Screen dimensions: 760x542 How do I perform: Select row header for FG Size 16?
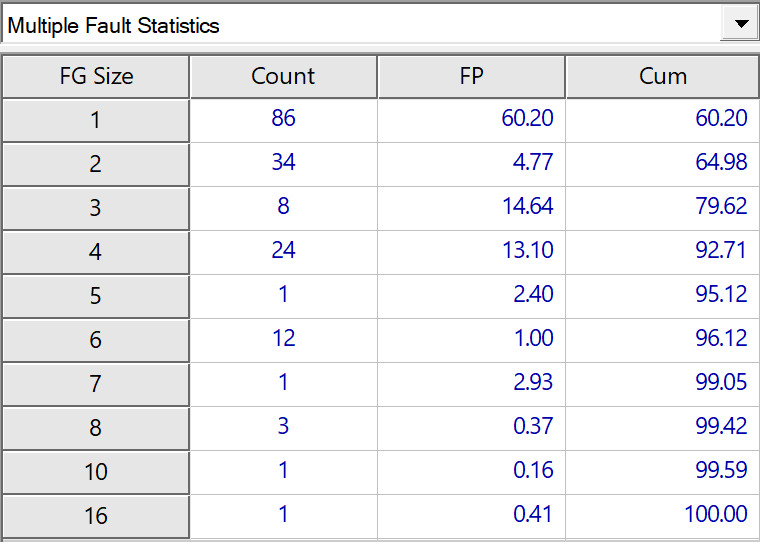(96, 516)
